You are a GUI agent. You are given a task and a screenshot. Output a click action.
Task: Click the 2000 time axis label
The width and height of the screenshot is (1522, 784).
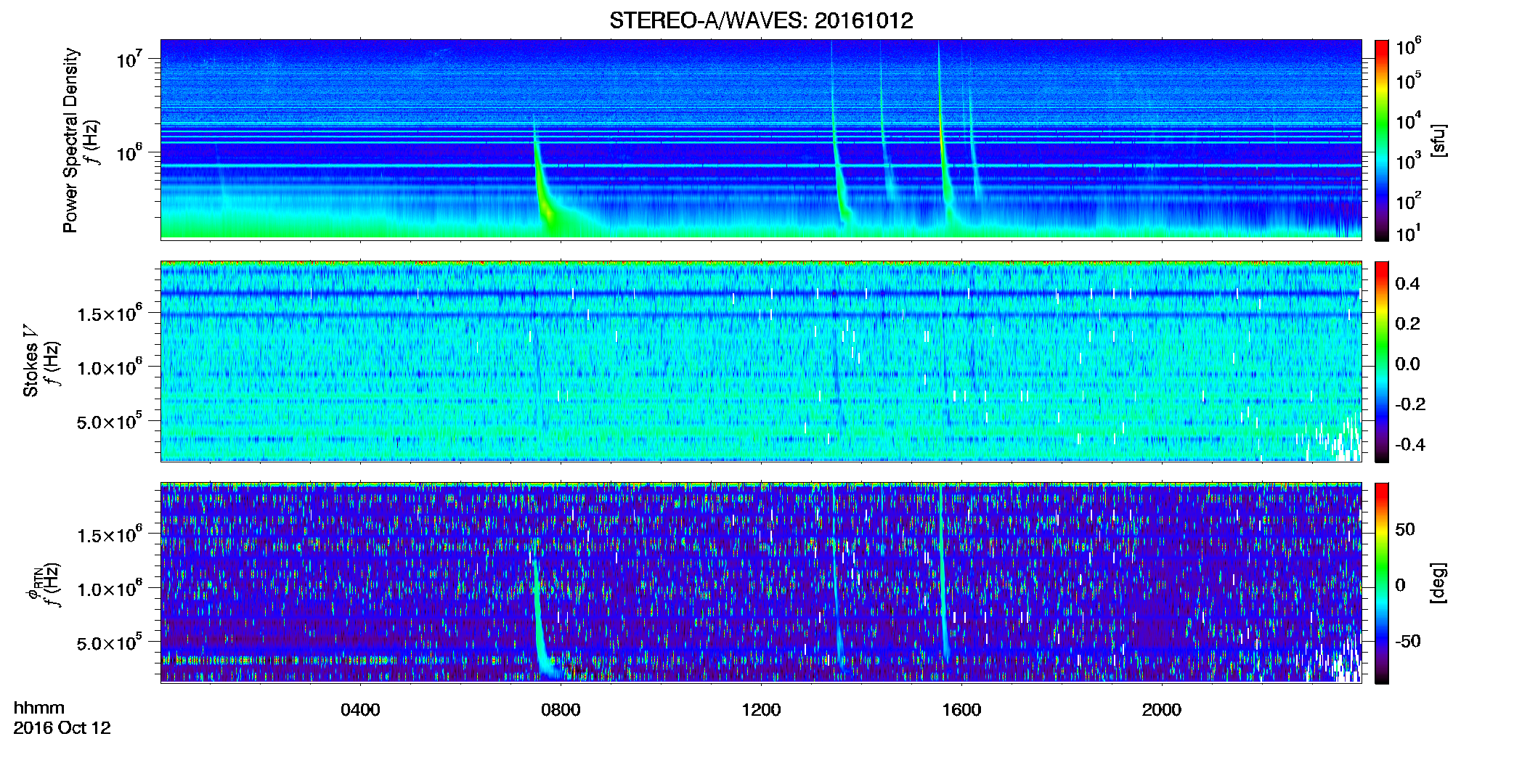coord(1162,709)
